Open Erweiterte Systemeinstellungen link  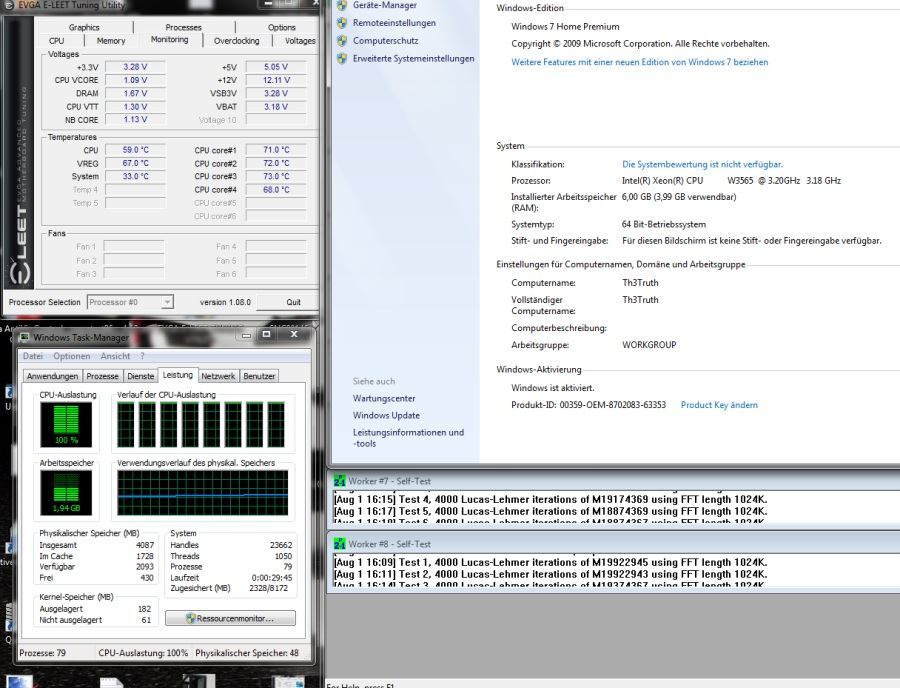pyautogui.click(x=414, y=59)
